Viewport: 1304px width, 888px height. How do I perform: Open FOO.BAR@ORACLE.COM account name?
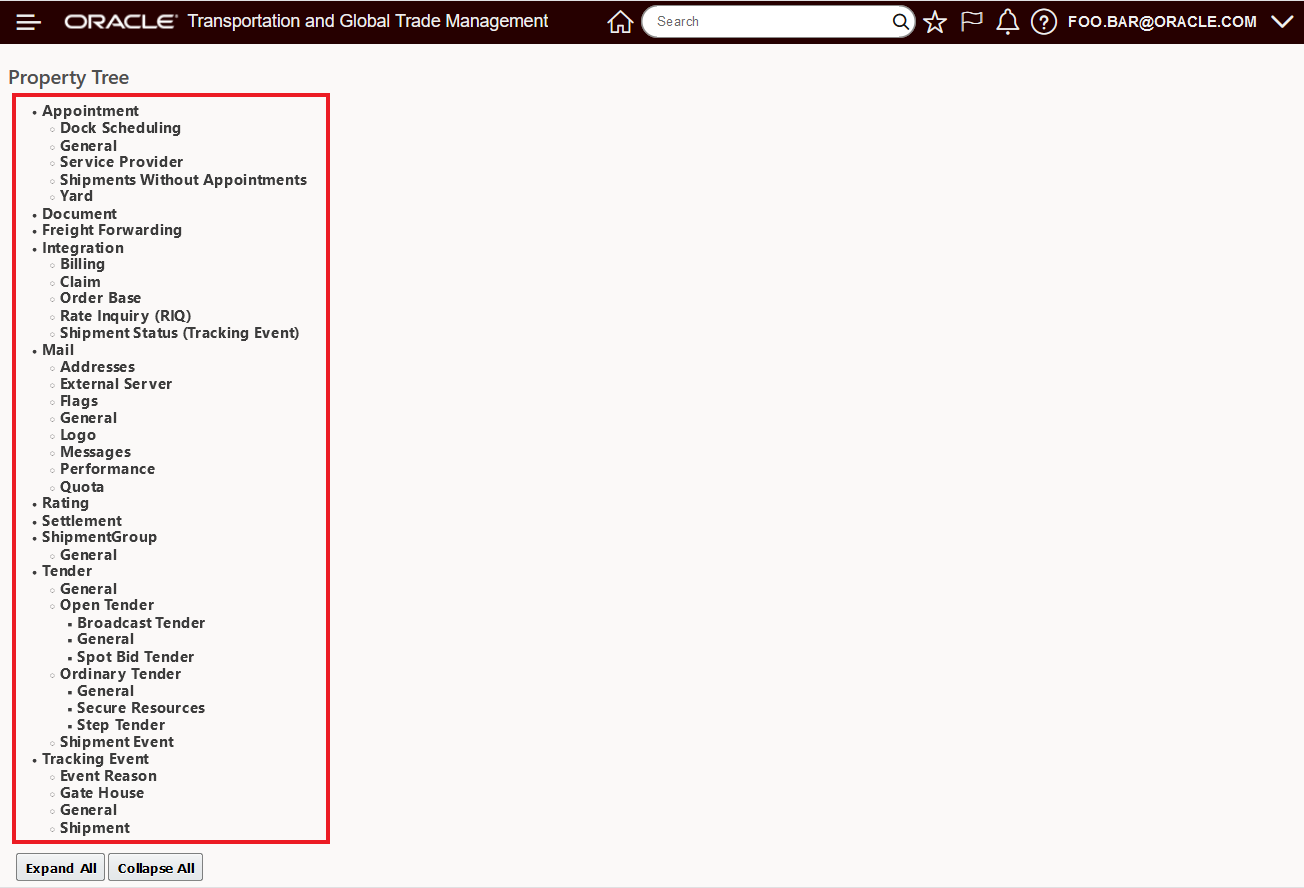[x=1162, y=21]
